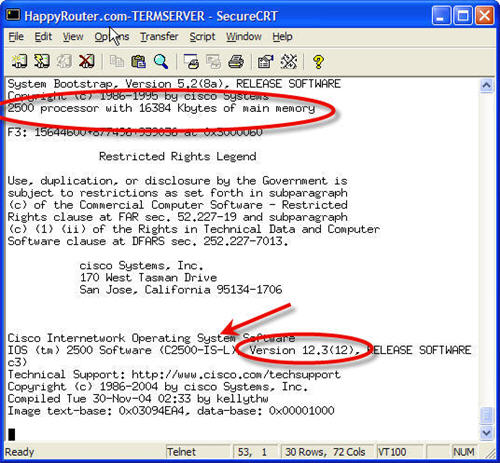Open the Transfer menu
Viewport: 500px width, 463px height.
[159, 36]
